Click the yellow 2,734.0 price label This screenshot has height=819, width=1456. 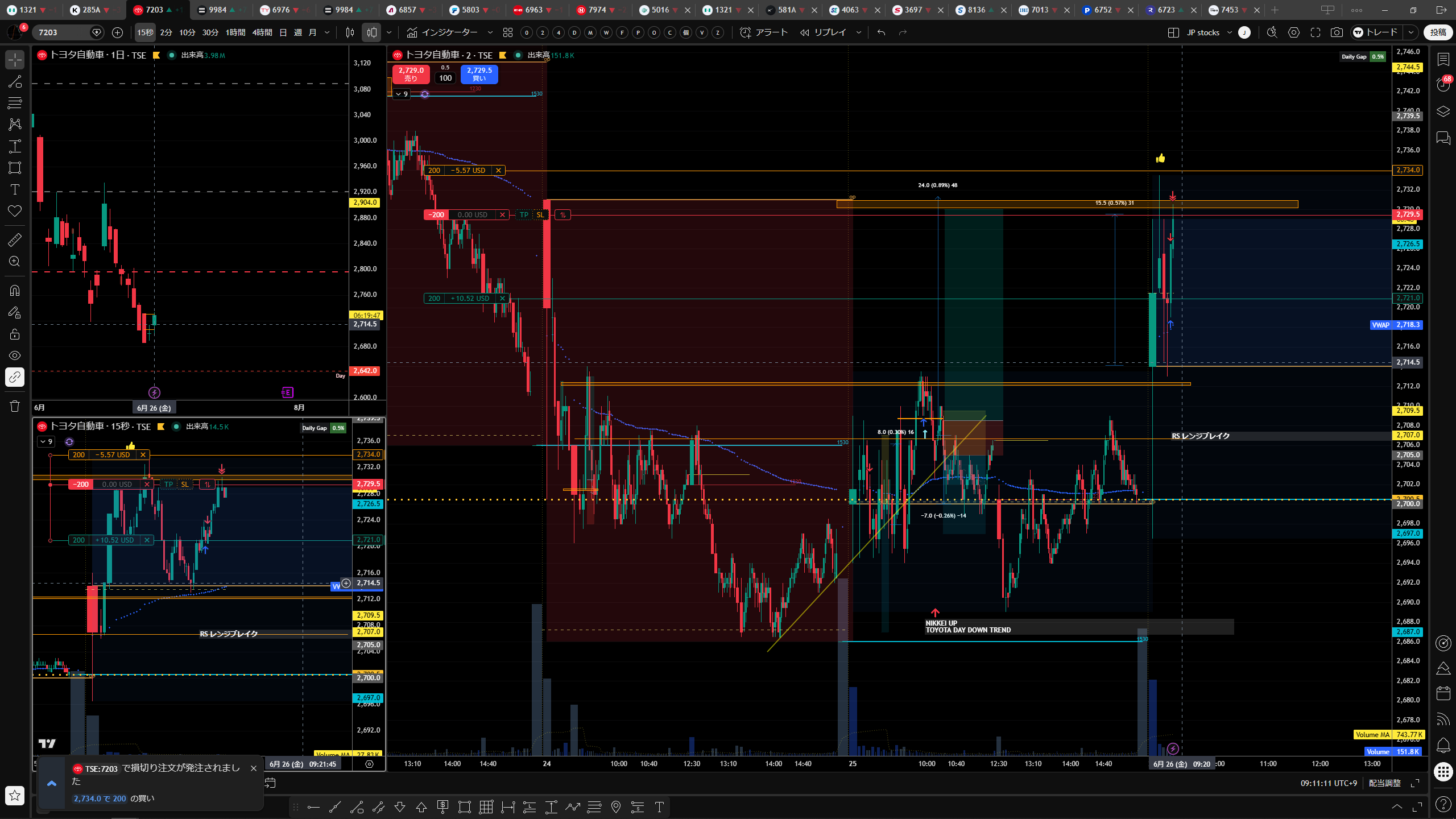[x=1407, y=170]
